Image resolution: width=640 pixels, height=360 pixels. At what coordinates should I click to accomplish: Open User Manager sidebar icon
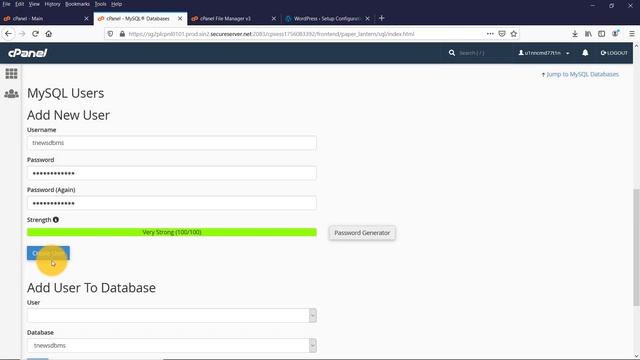(11, 94)
